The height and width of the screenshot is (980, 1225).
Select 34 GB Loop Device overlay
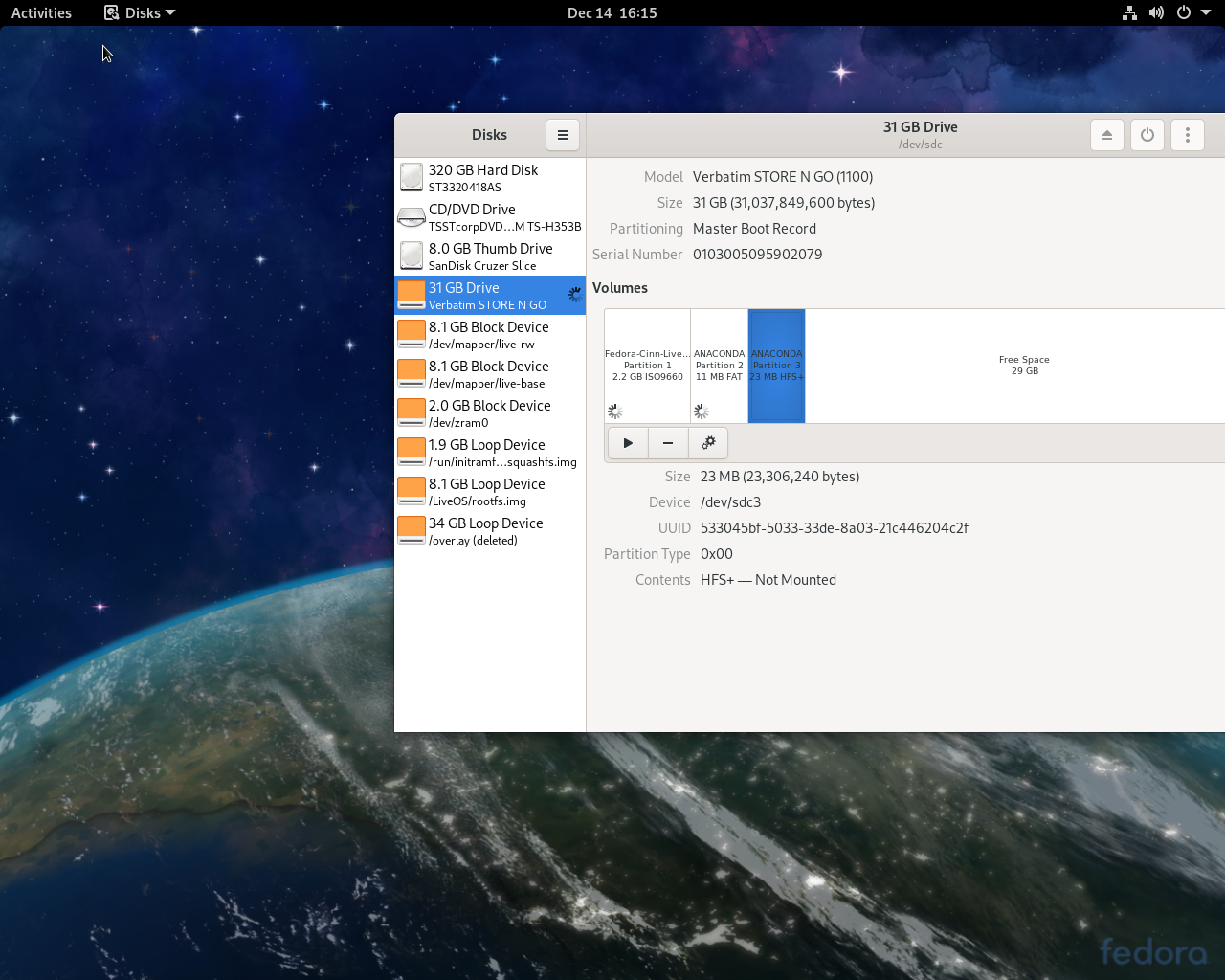(490, 531)
